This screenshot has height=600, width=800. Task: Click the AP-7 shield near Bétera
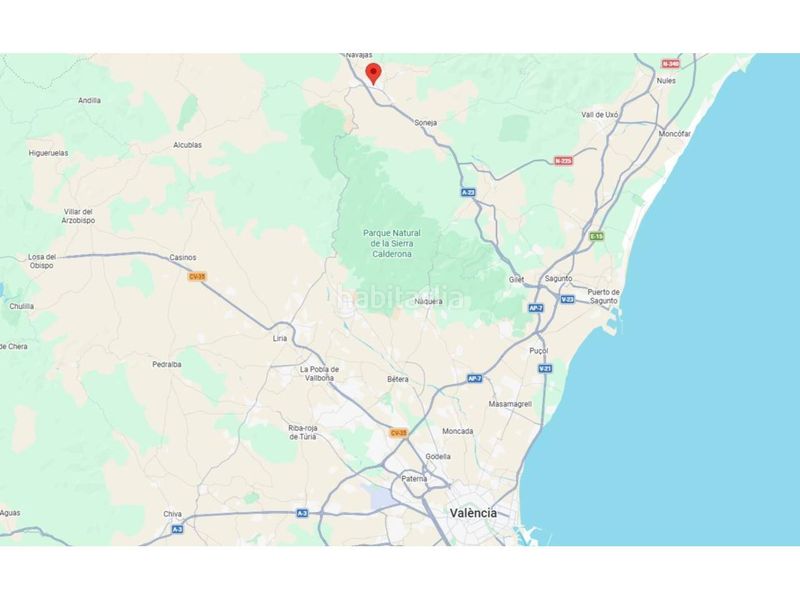(474, 379)
